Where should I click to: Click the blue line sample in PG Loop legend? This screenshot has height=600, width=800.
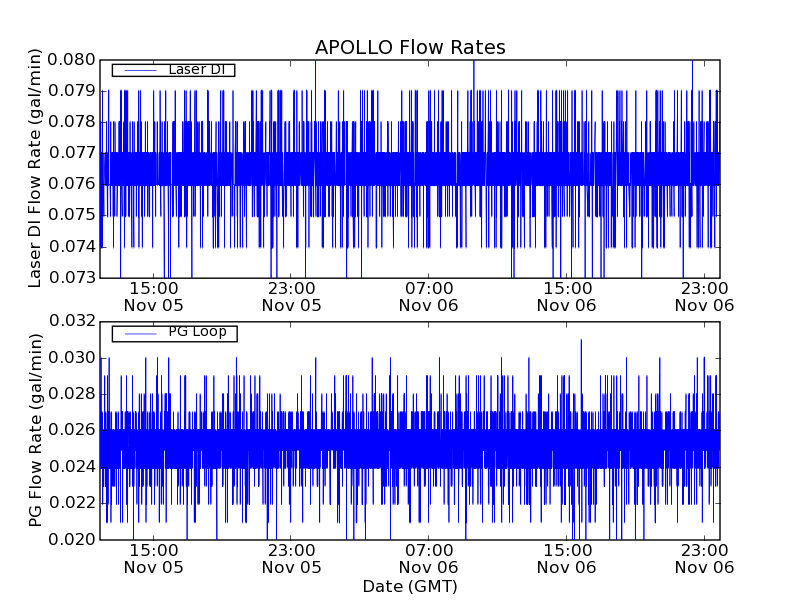(137, 332)
